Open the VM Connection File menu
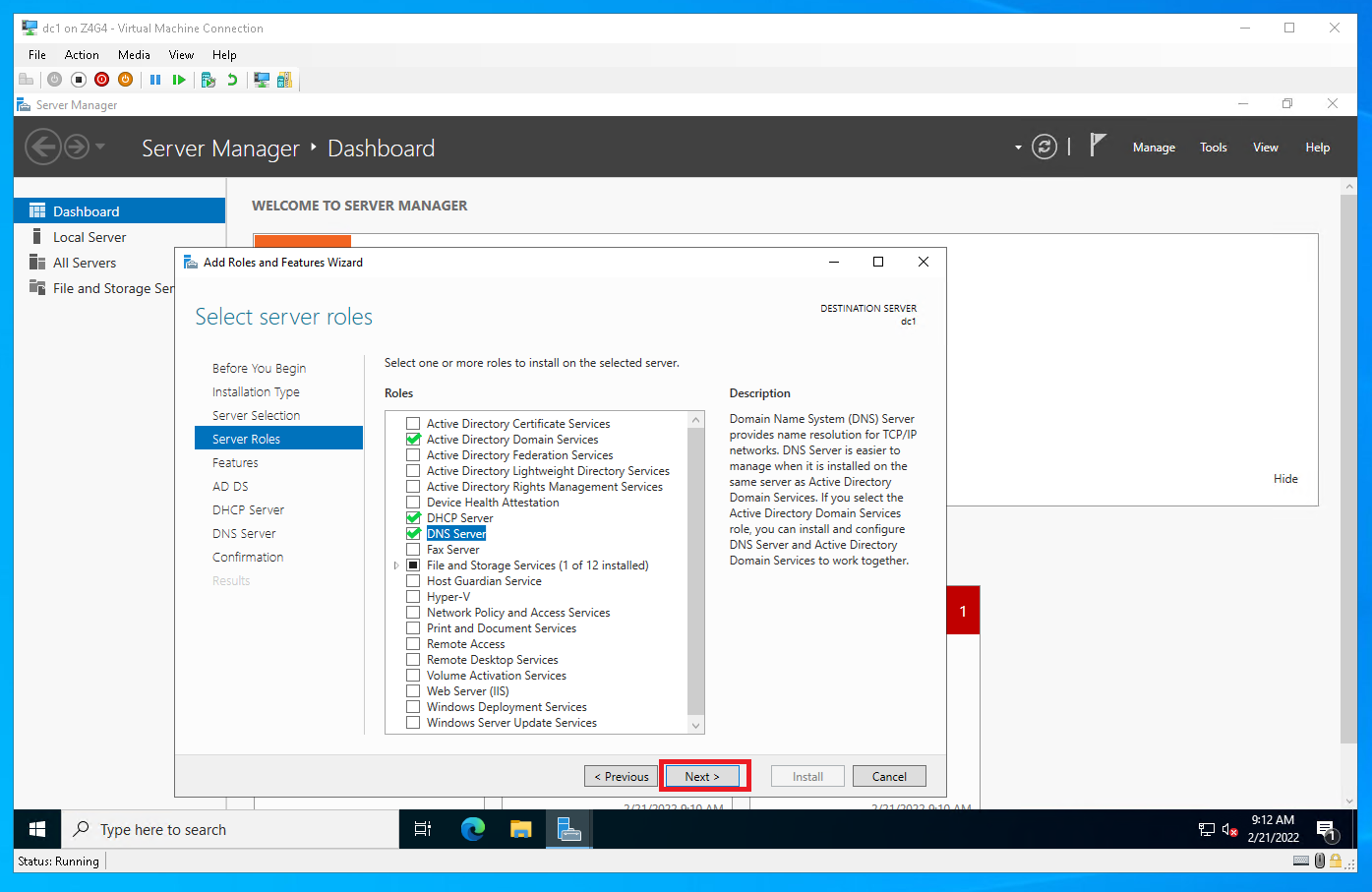 point(37,55)
